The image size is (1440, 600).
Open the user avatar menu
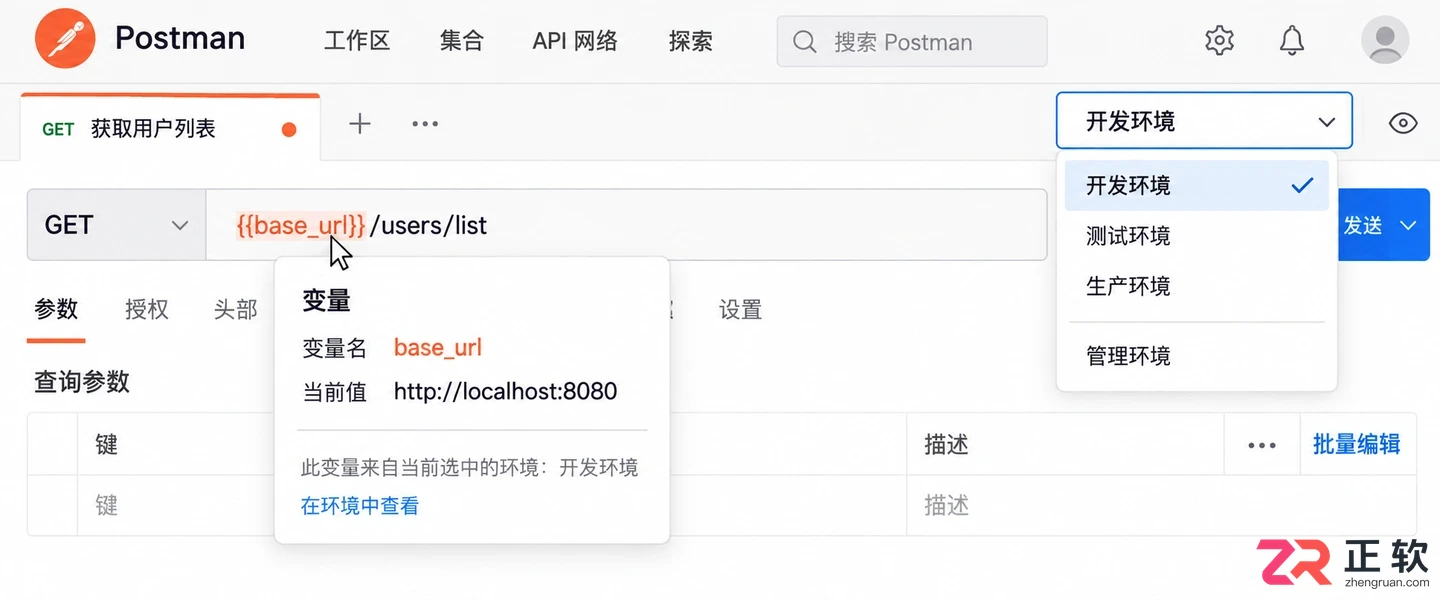pos(1385,40)
